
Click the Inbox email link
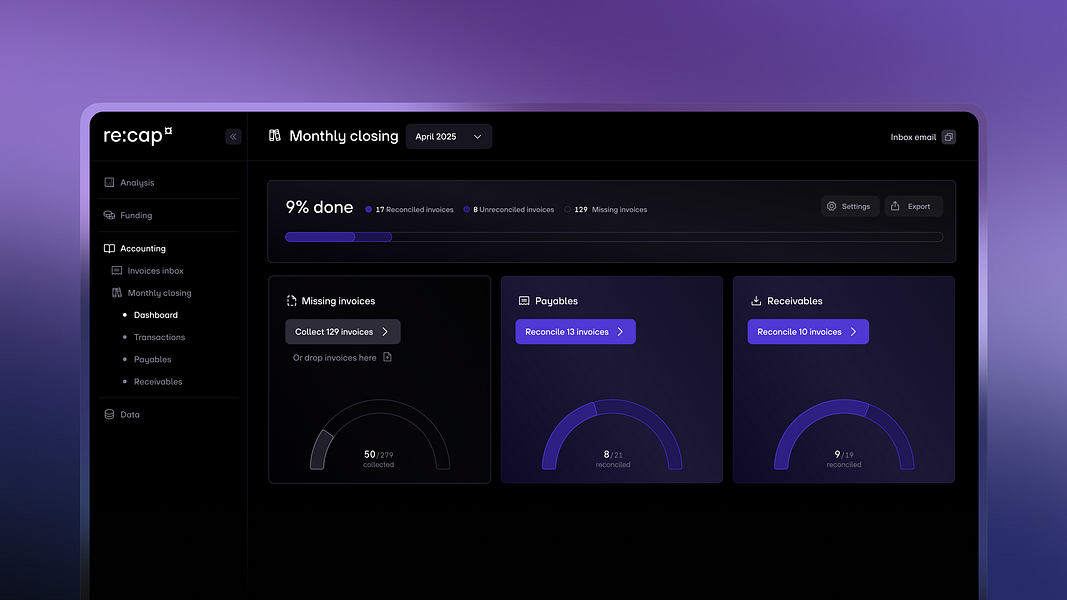tap(913, 137)
